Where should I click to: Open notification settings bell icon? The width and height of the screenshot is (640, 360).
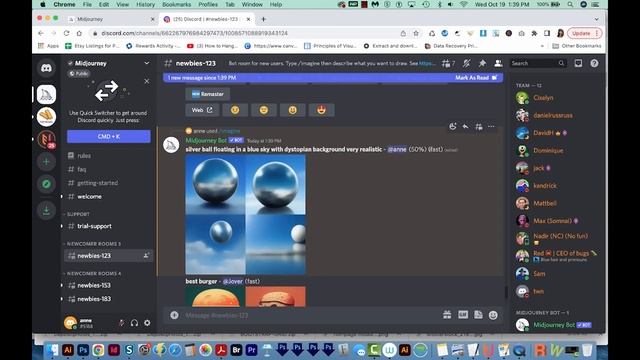467,63
